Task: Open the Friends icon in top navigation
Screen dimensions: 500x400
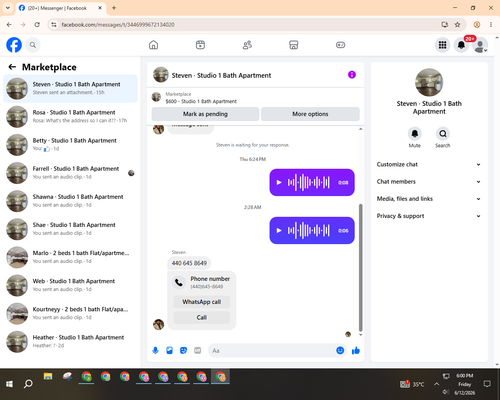Action: (x=247, y=45)
